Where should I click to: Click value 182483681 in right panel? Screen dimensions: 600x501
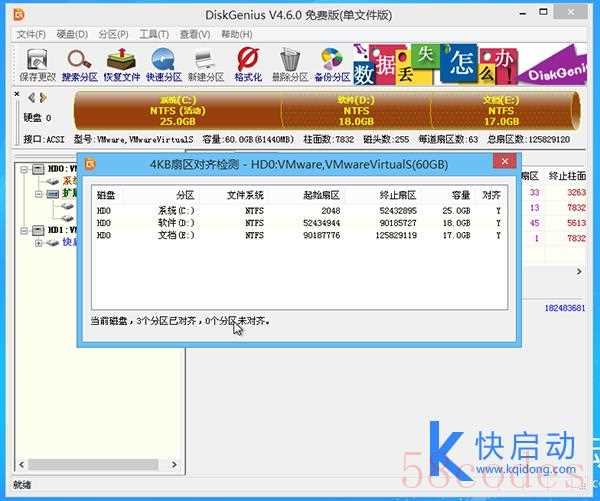click(565, 308)
